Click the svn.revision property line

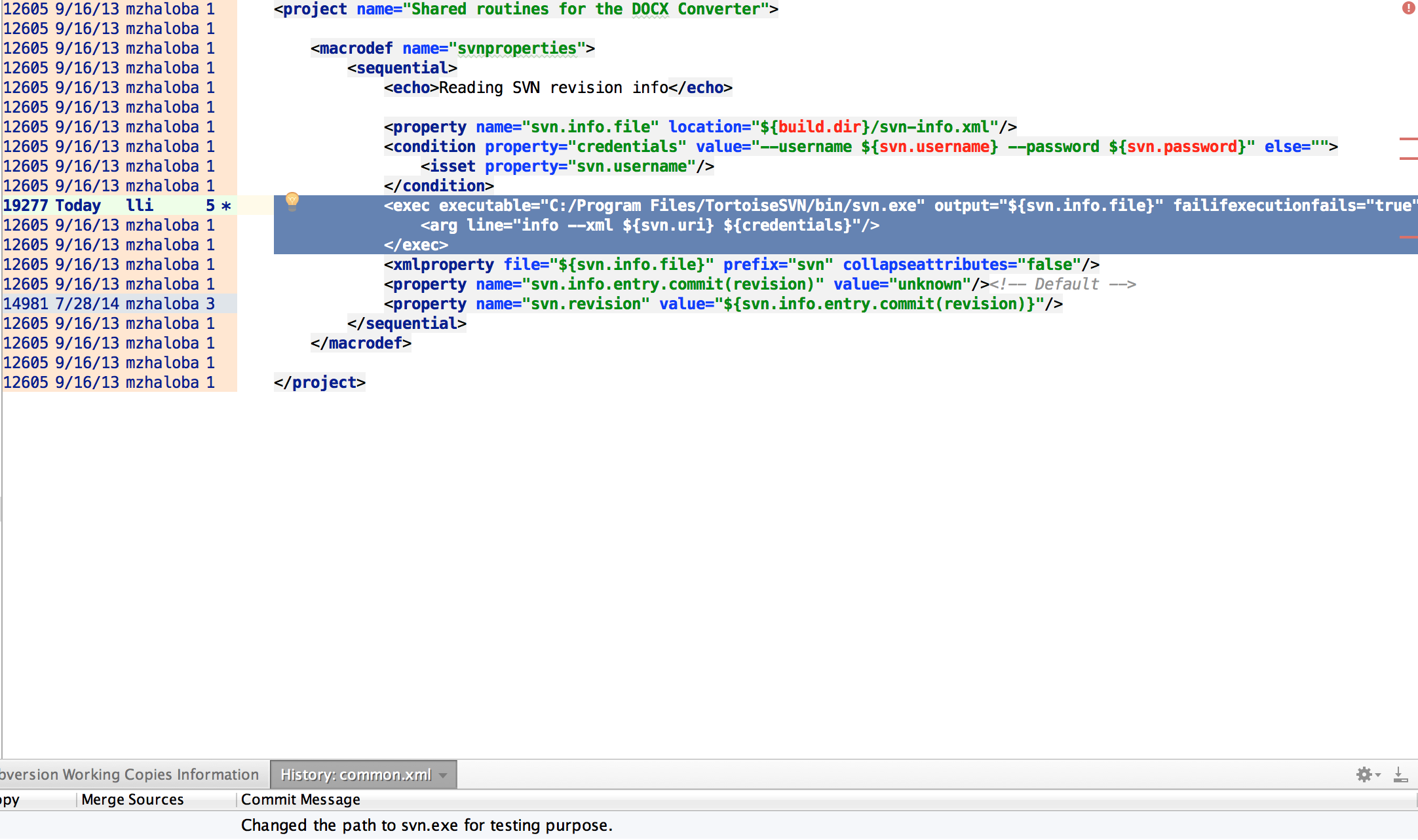point(723,303)
